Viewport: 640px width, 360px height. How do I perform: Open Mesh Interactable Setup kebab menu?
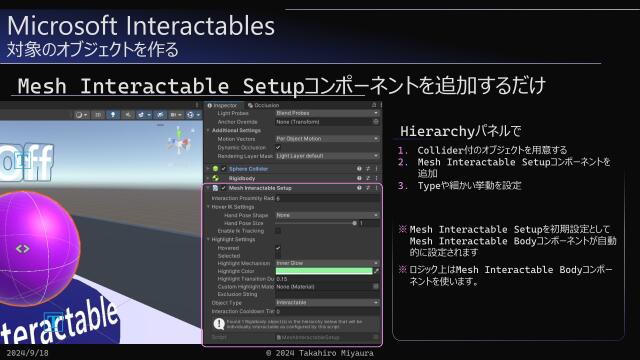tap(376, 188)
